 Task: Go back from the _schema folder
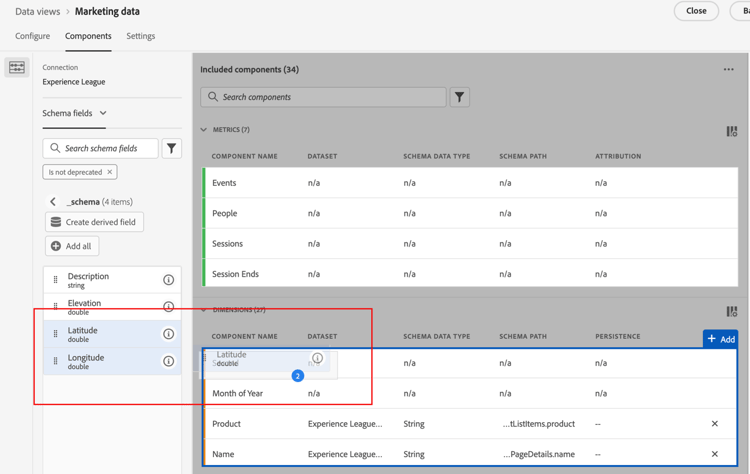coord(53,202)
